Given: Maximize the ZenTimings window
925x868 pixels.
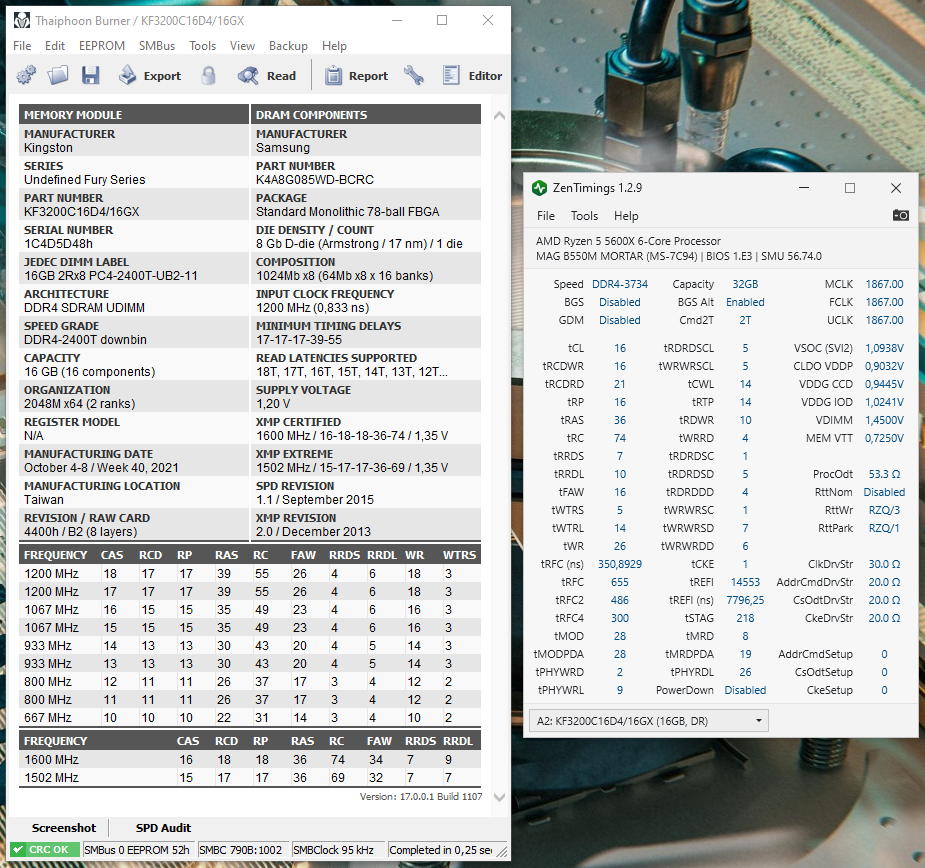Looking at the screenshot, I should coord(849,188).
